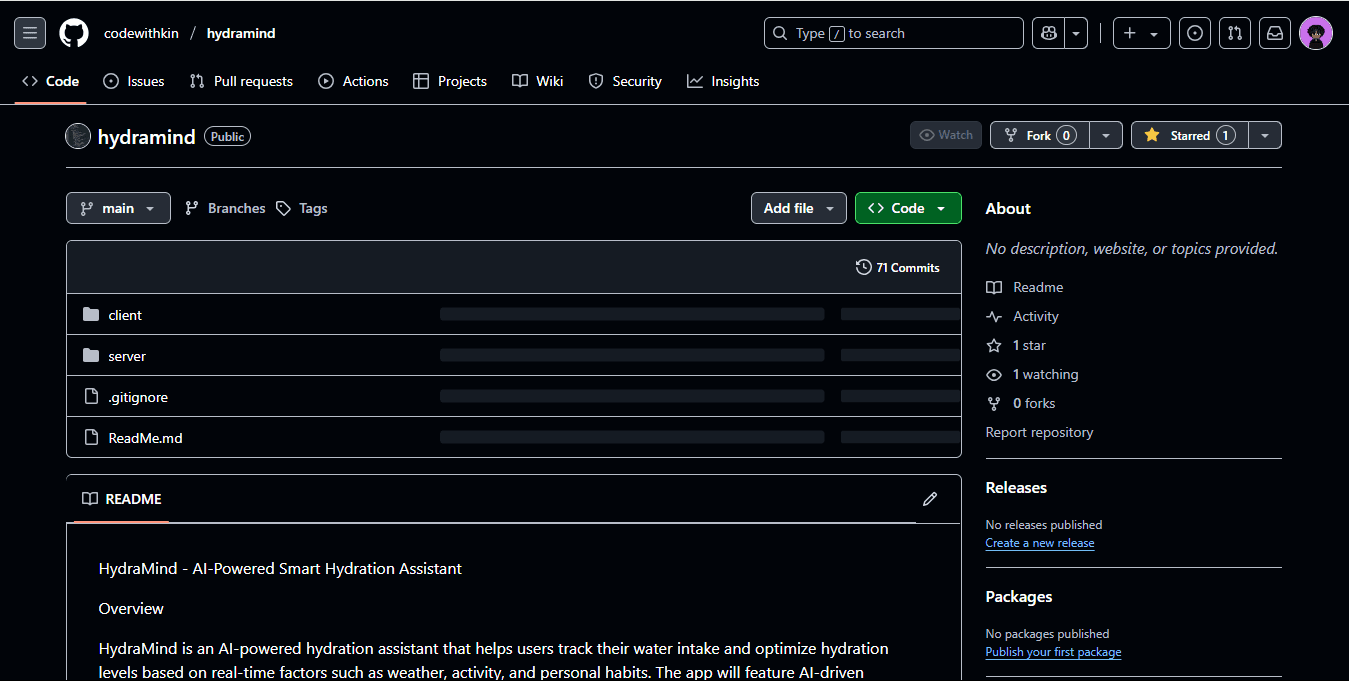View 71 Commits history
Viewport: 1349px width, 681px height.
[898, 267]
